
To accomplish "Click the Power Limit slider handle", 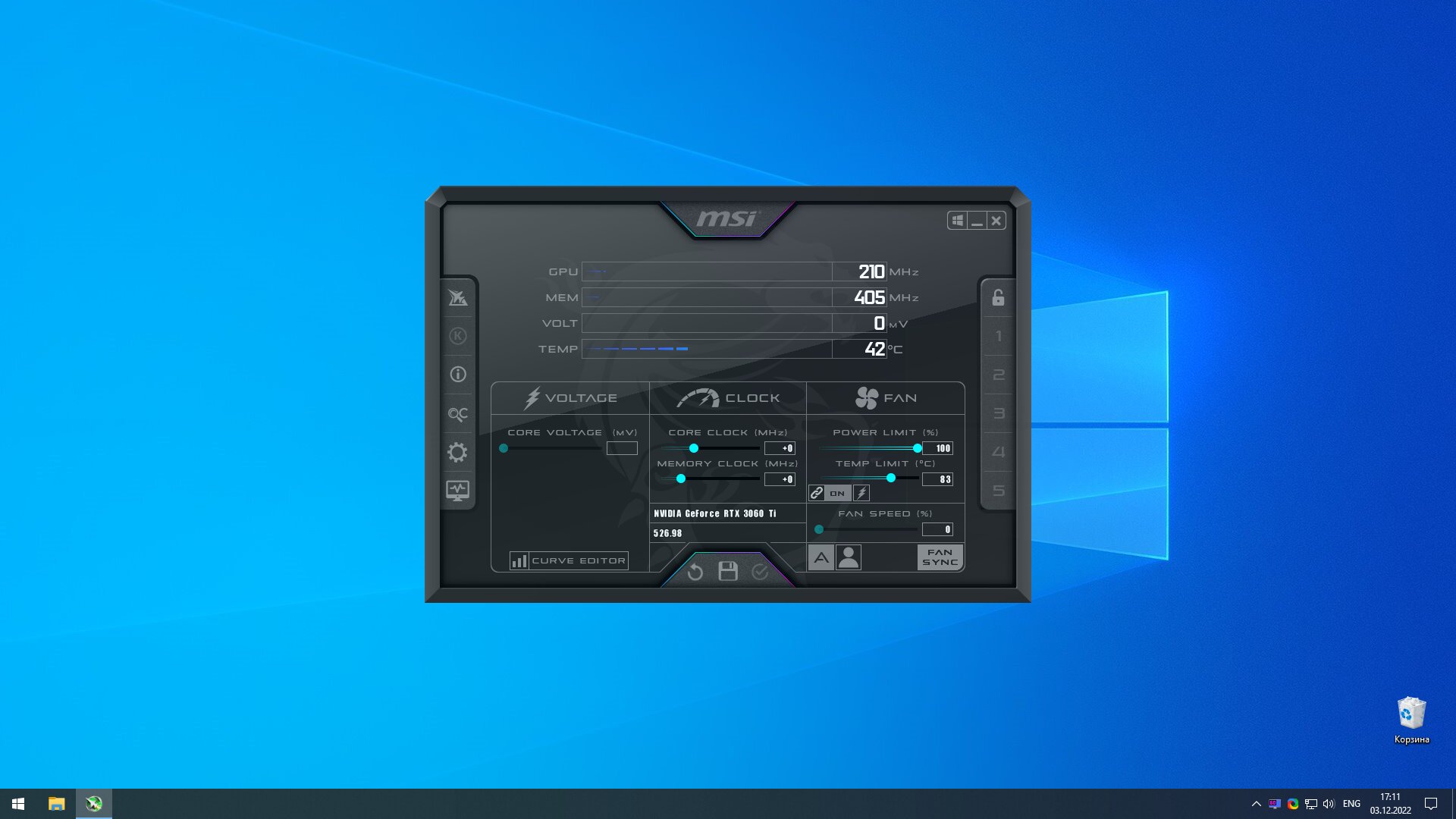I will pyautogui.click(x=918, y=448).
